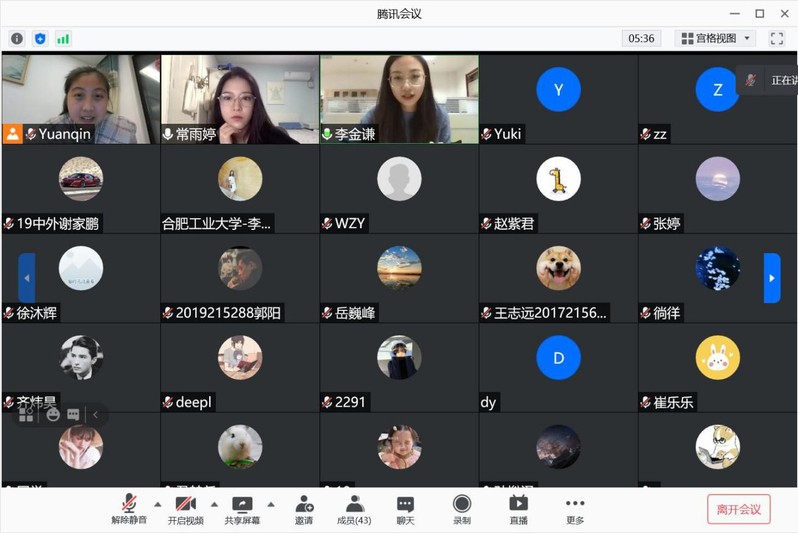Start recording with 录制 button
Image resolution: width=798 pixels, height=533 pixels.
click(x=461, y=509)
